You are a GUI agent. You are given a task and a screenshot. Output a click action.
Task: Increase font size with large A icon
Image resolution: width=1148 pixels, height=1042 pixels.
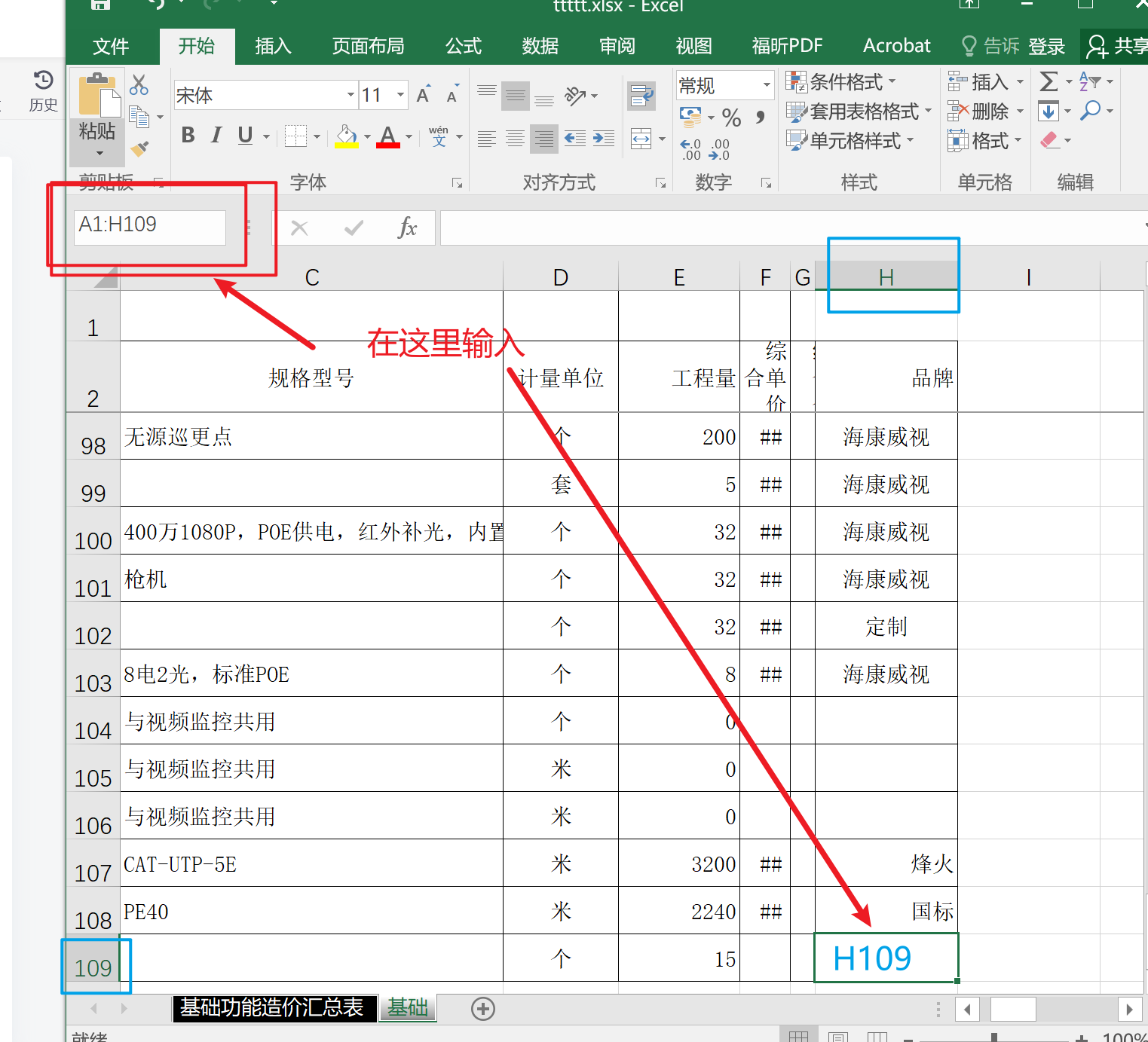click(x=424, y=94)
